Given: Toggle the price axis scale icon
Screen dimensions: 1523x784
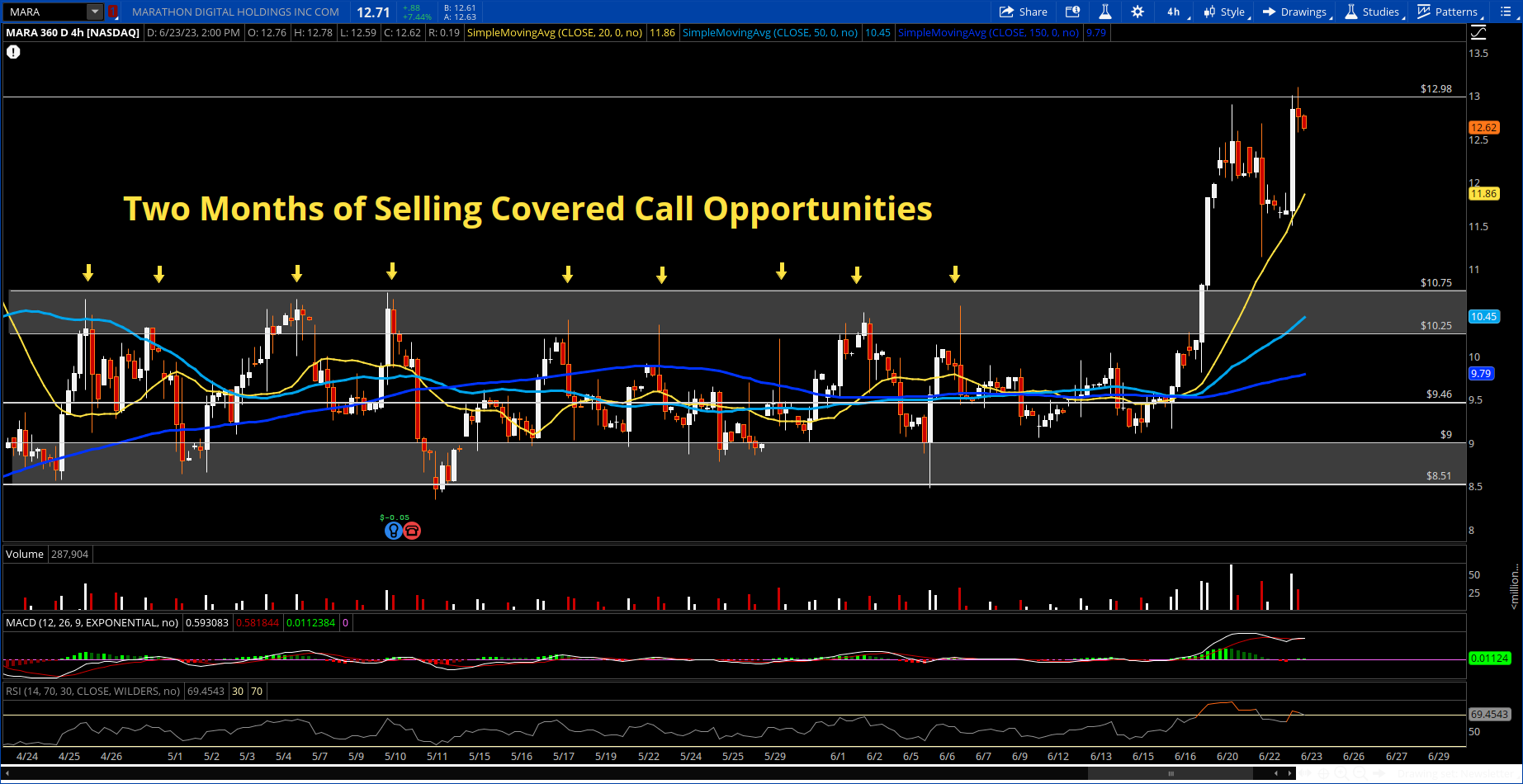Looking at the screenshot, I should point(1478,32).
